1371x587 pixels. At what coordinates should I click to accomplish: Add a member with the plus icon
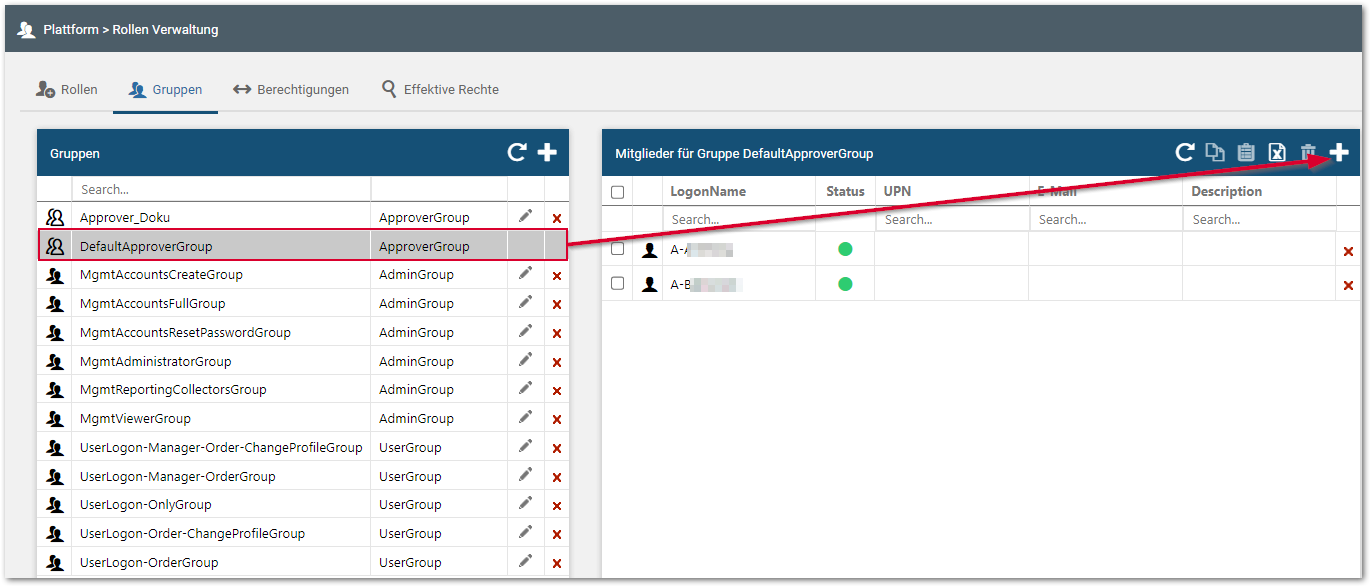[x=1339, y=153]
